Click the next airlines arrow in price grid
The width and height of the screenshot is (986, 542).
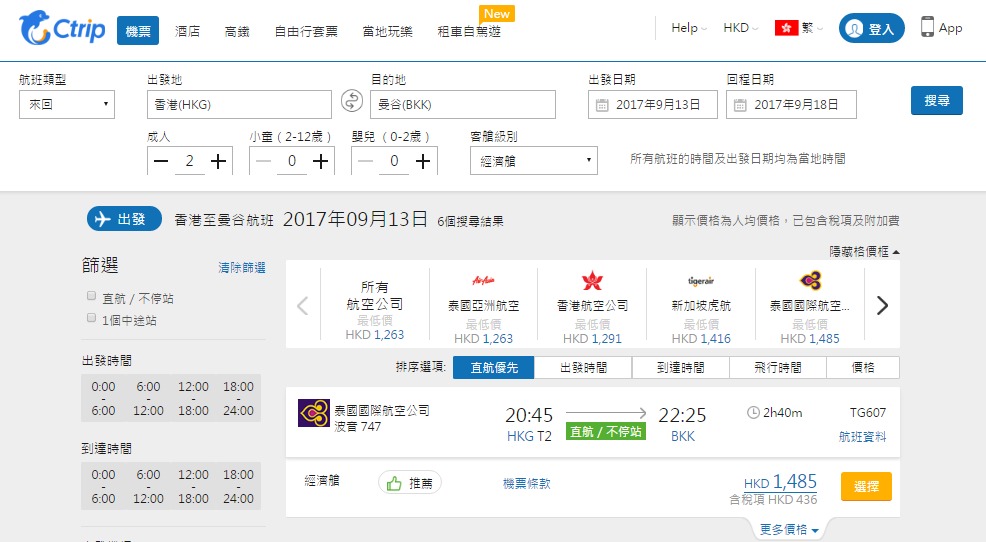(x=881, y=306)
